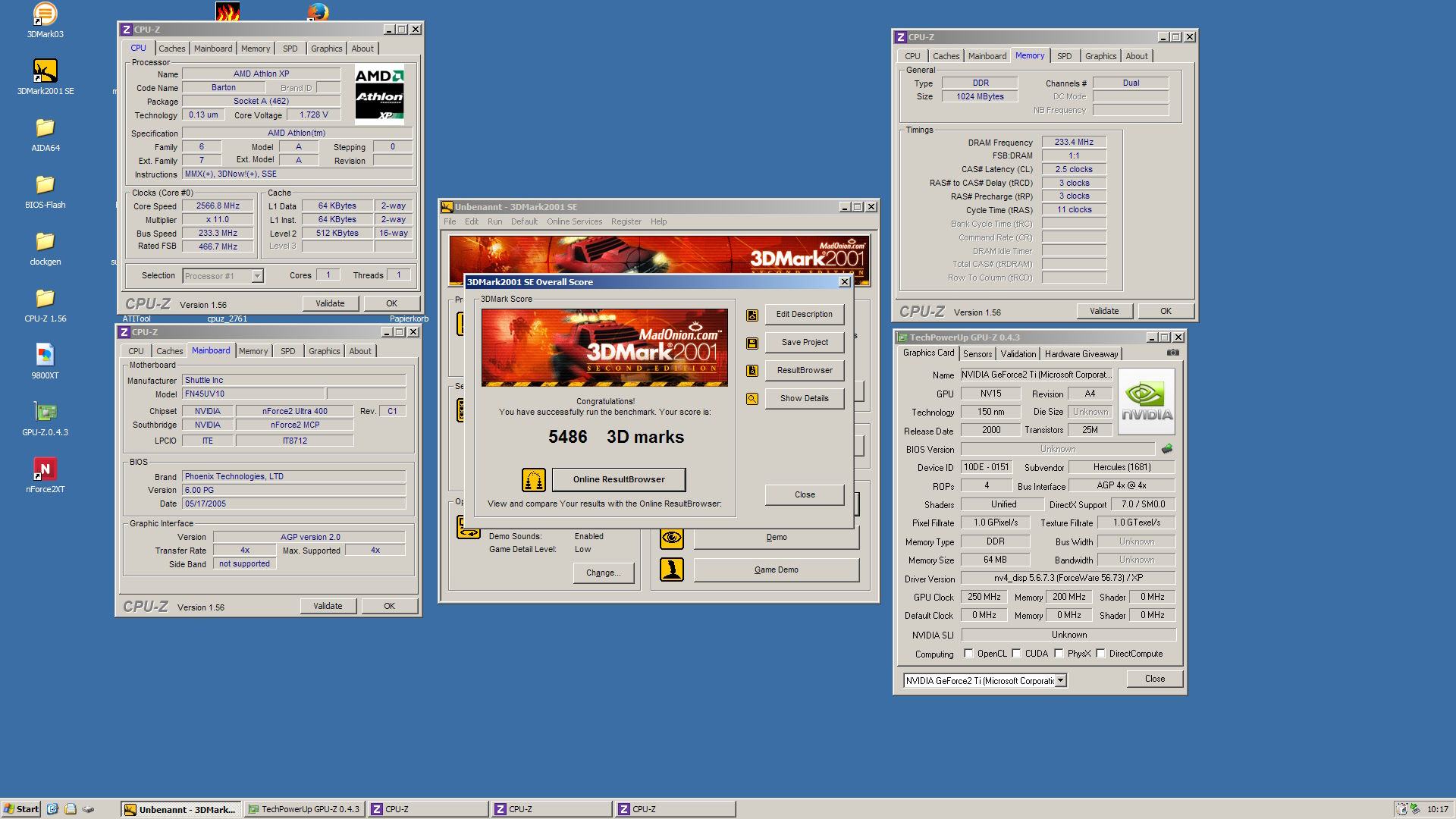
Task: Click the NVIDIA logo in GPU-Z
Action: pyautogui.click(x=1146, y=401)
